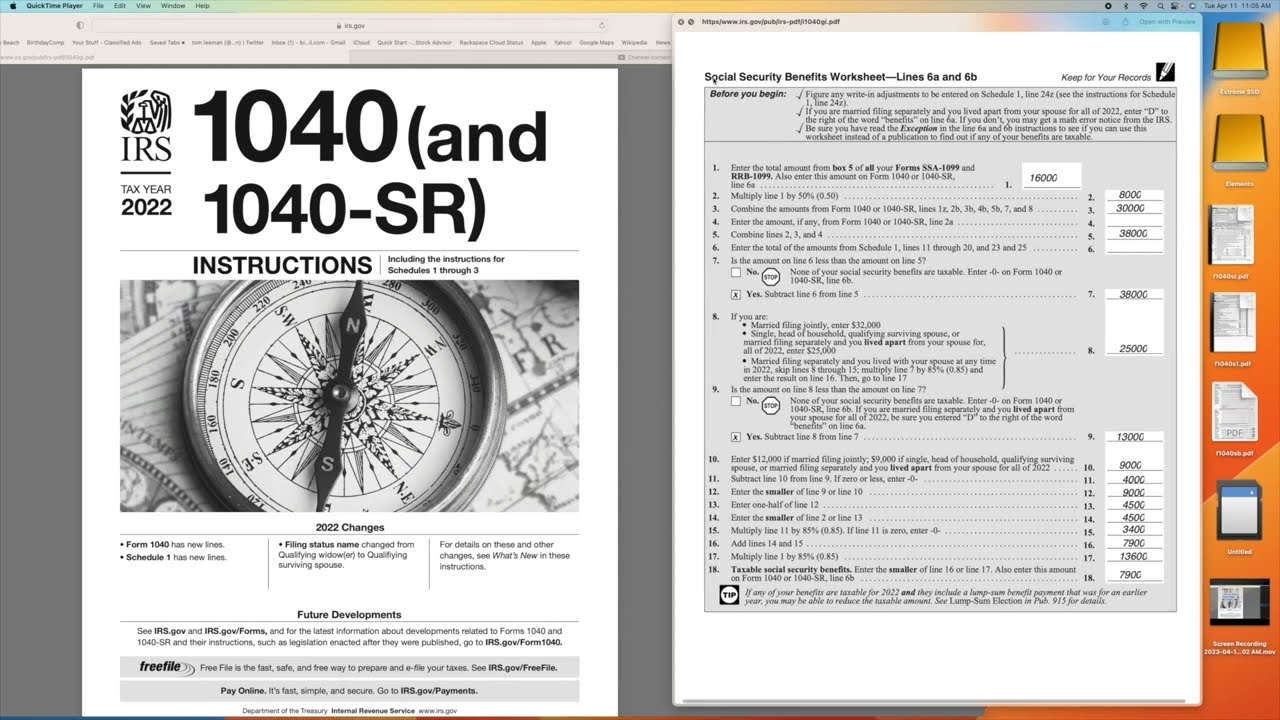Uncheck the Yes box on worksheet line 7
Viewport: 1280px width, 720px height.
click(736, 295)
